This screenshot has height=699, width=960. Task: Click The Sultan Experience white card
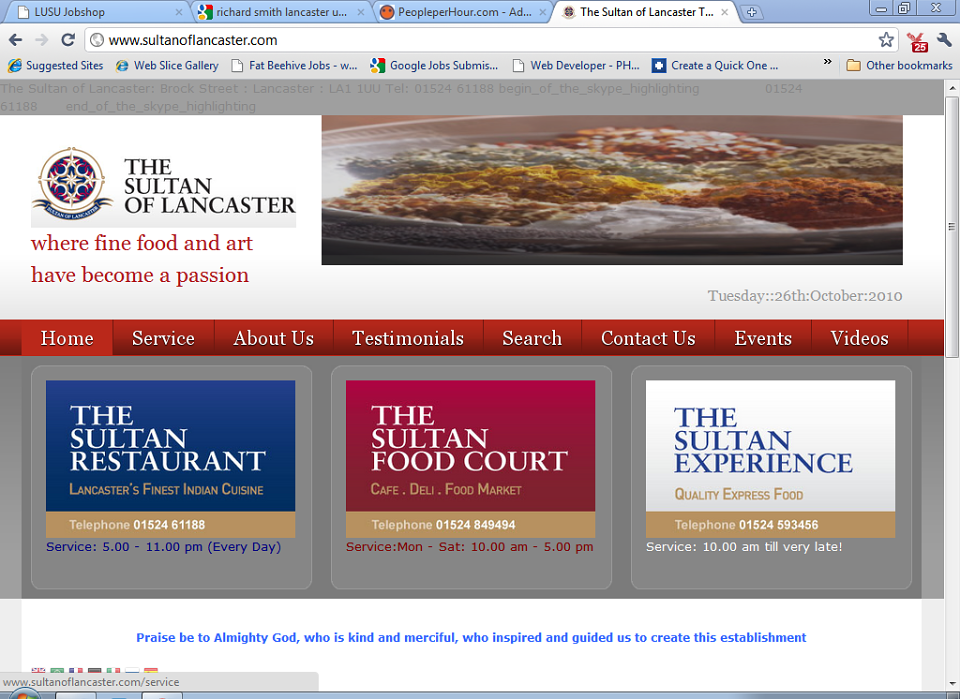[x=770, y=459]
